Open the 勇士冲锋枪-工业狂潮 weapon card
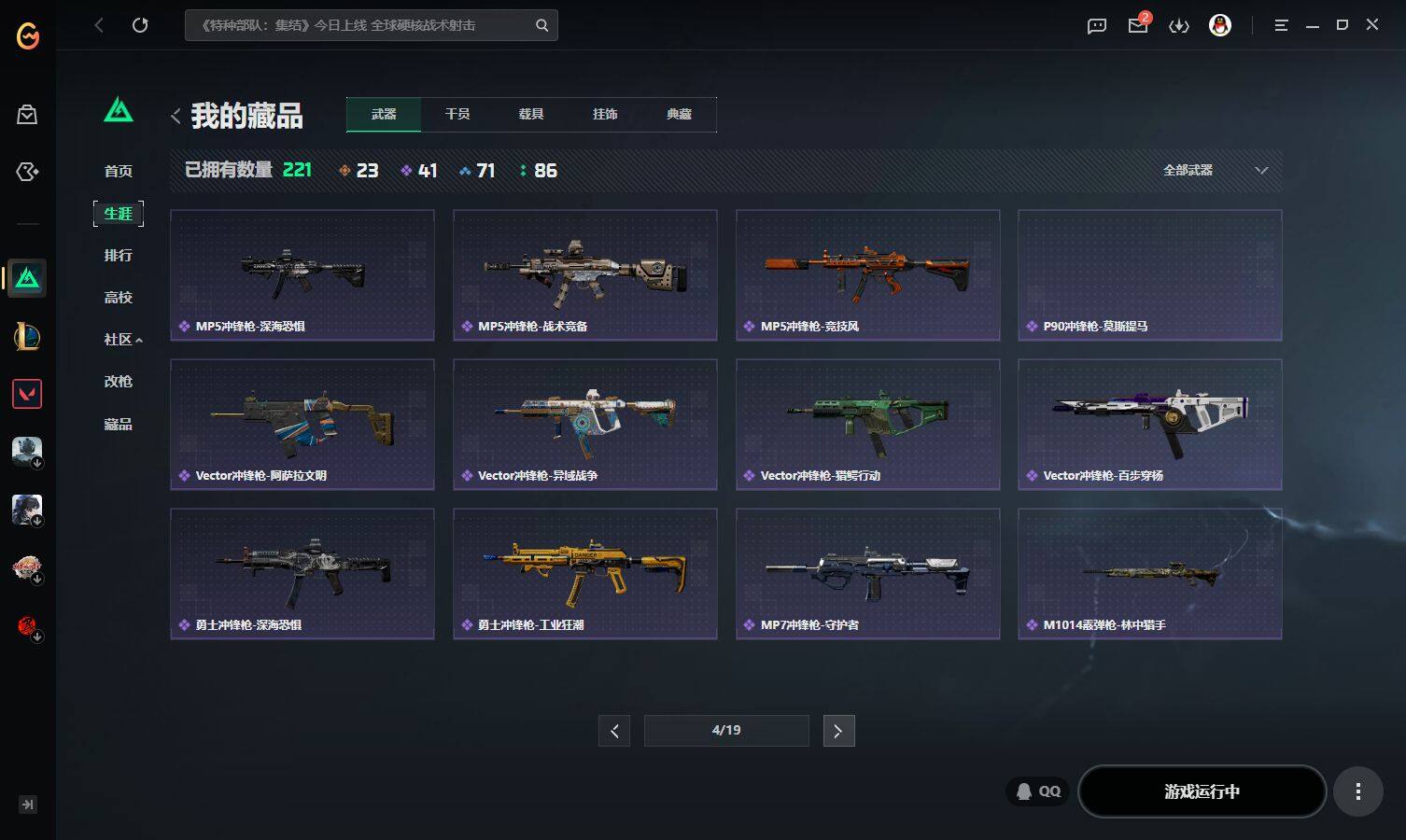The width and height of the screenshot is (1406, 840). click(x=585, y=574)
